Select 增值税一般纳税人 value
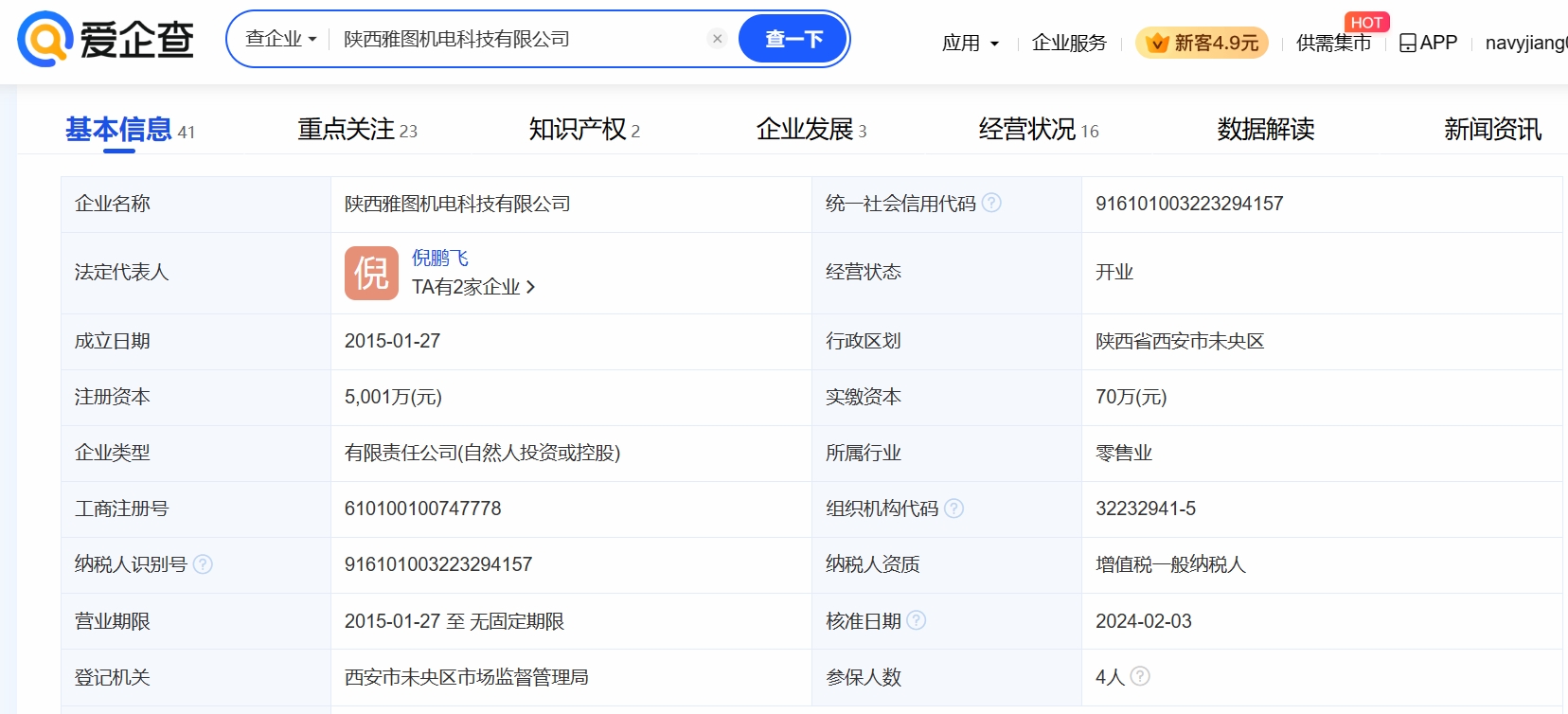Image resolution: width=1568 pixels, height=714 pixels. point(1170,564)
